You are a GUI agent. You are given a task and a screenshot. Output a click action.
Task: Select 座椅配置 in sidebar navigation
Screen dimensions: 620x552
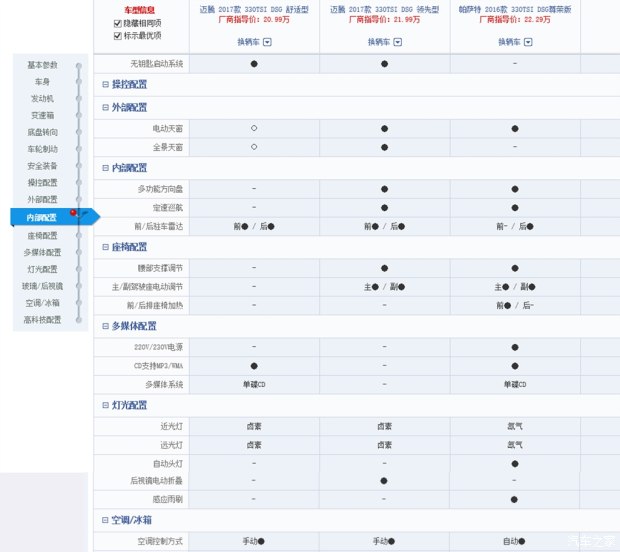tap(42, 236)
